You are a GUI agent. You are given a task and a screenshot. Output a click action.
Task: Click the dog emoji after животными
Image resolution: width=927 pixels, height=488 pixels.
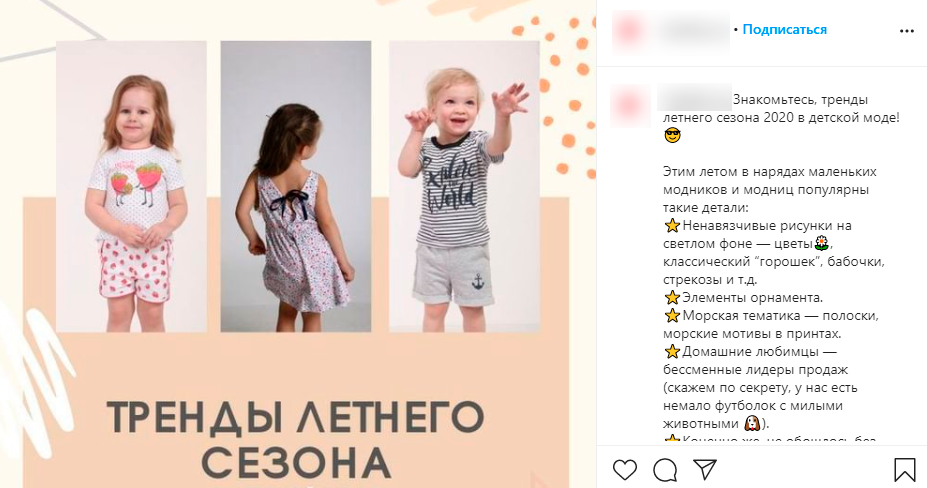(752, 424)
